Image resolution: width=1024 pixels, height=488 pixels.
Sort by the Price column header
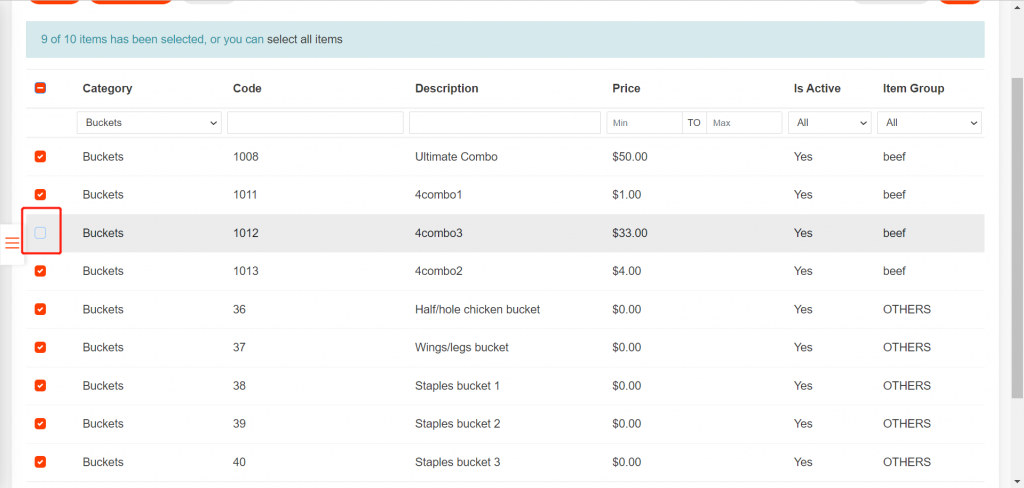pyautogui.click(x=626, y=88)
